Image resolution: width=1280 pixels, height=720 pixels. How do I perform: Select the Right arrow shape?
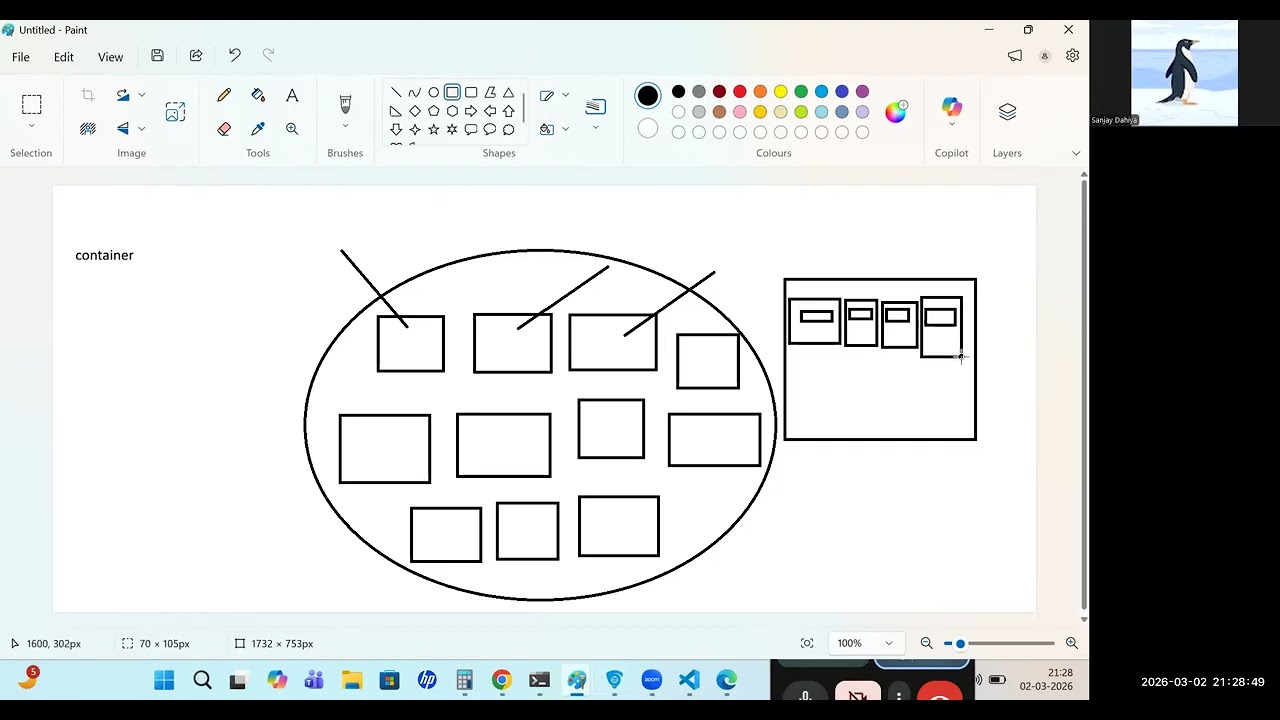pos(471,111)
